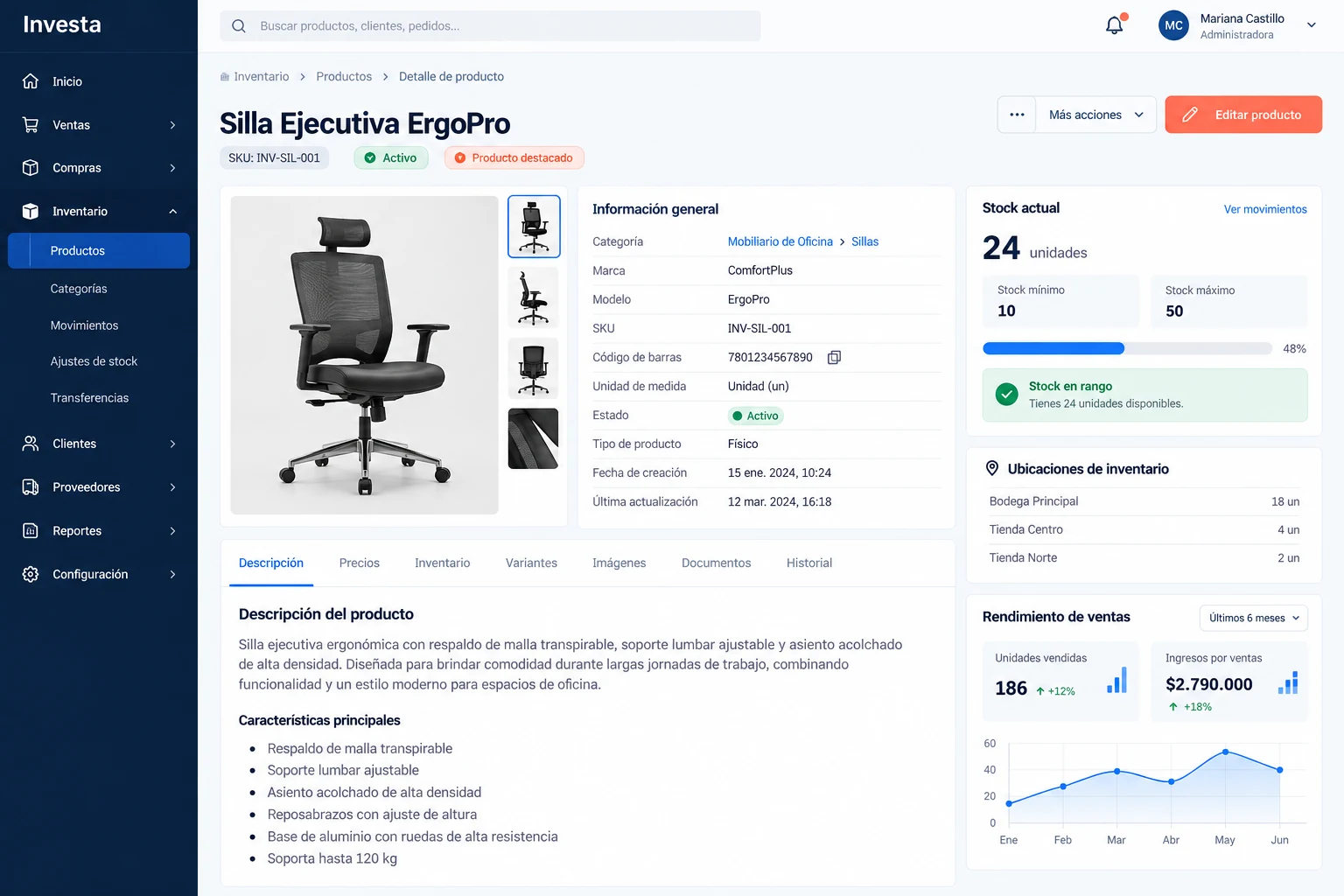Click the Reportes chart icon

31,530
